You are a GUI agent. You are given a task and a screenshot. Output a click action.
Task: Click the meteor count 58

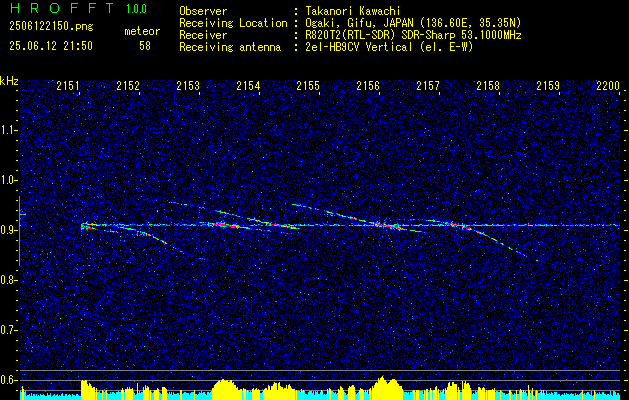(145, 46)
